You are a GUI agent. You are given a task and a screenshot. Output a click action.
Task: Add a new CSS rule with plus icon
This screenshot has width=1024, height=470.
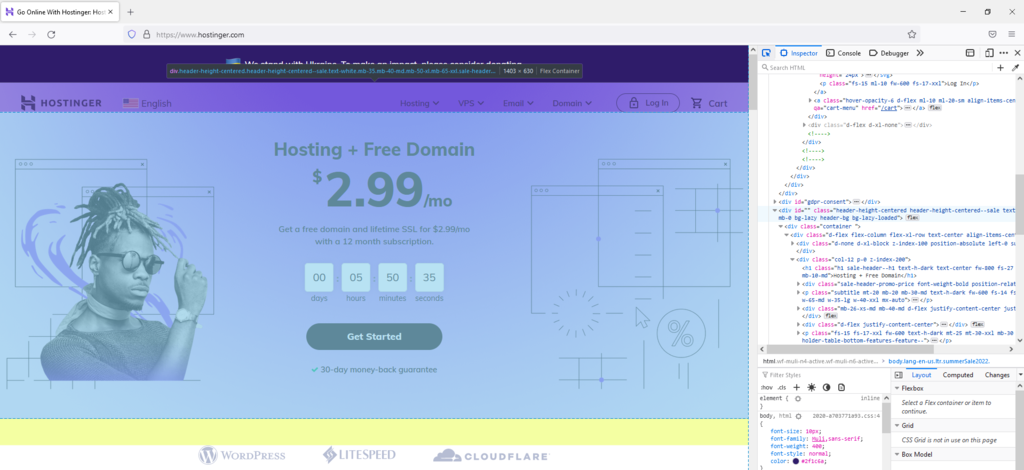(796, 387)
